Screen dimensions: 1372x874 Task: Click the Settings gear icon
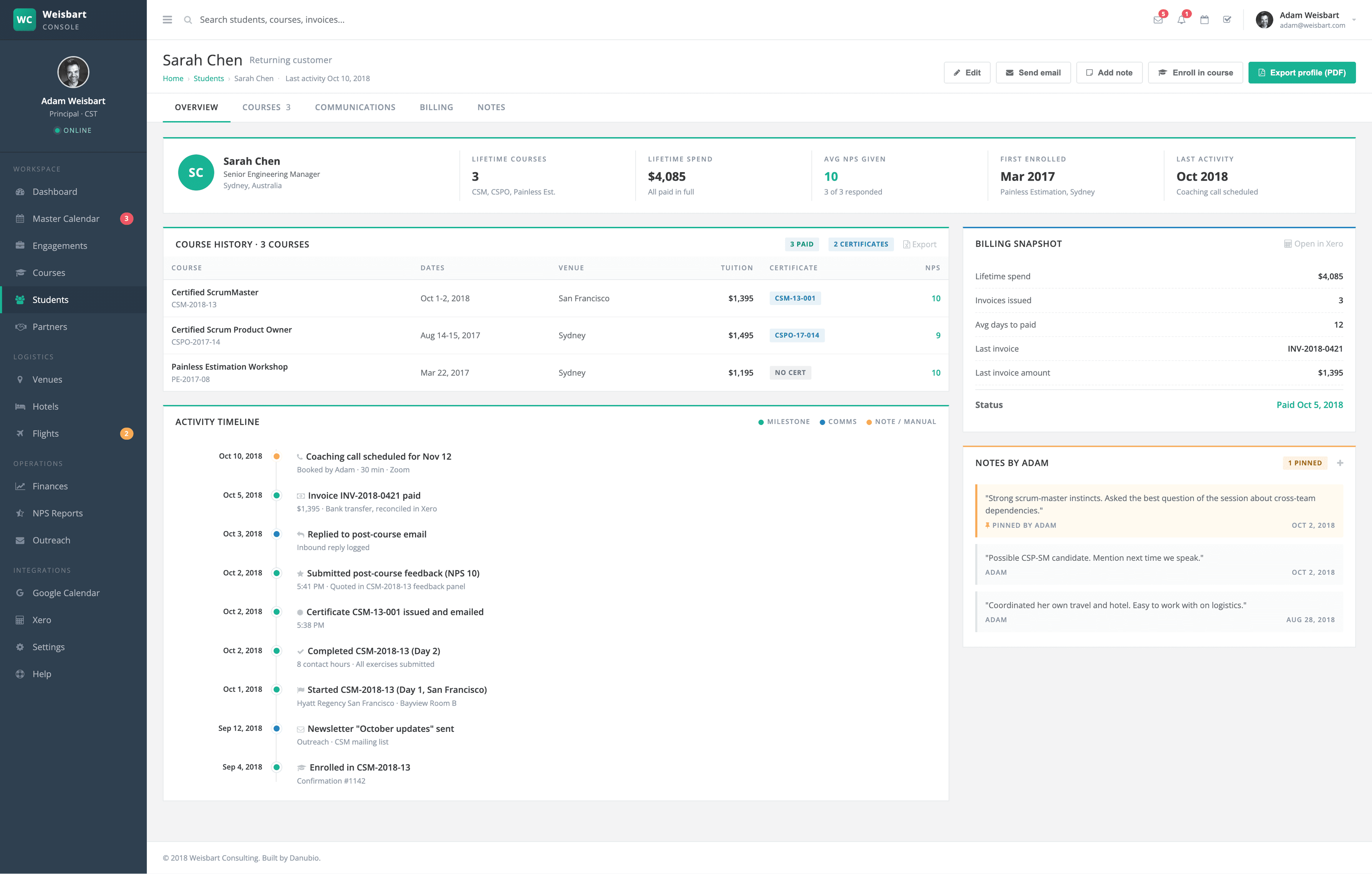20,647
